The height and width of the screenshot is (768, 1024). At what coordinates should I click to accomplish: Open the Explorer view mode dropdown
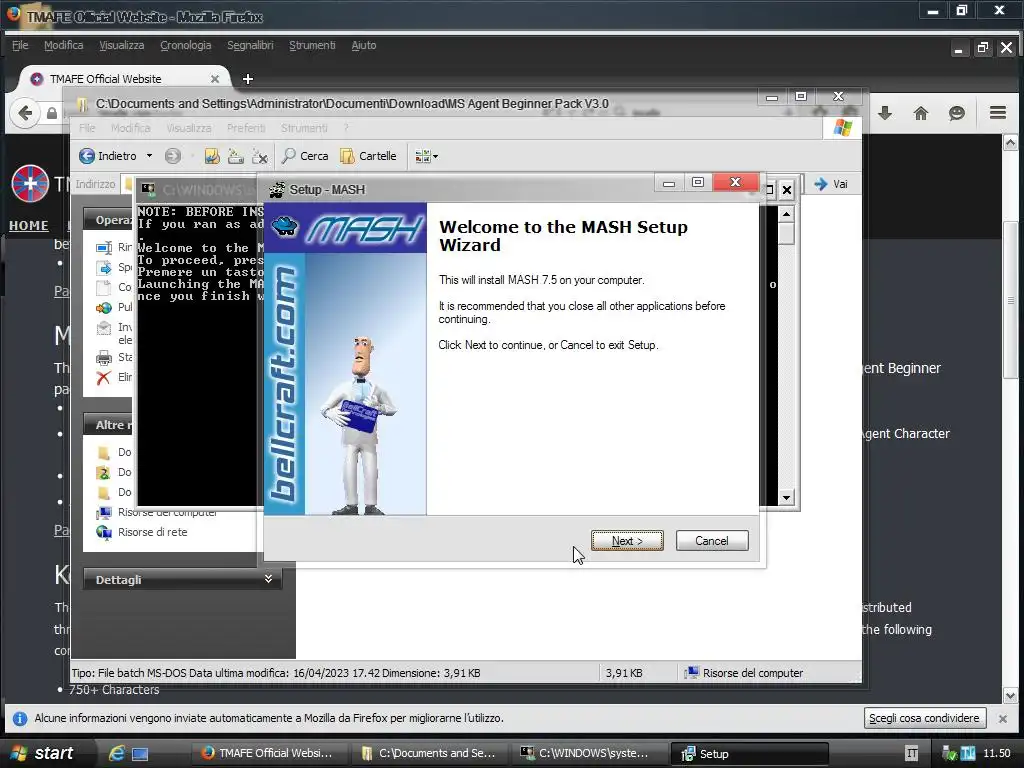click(x=426, y=156)
